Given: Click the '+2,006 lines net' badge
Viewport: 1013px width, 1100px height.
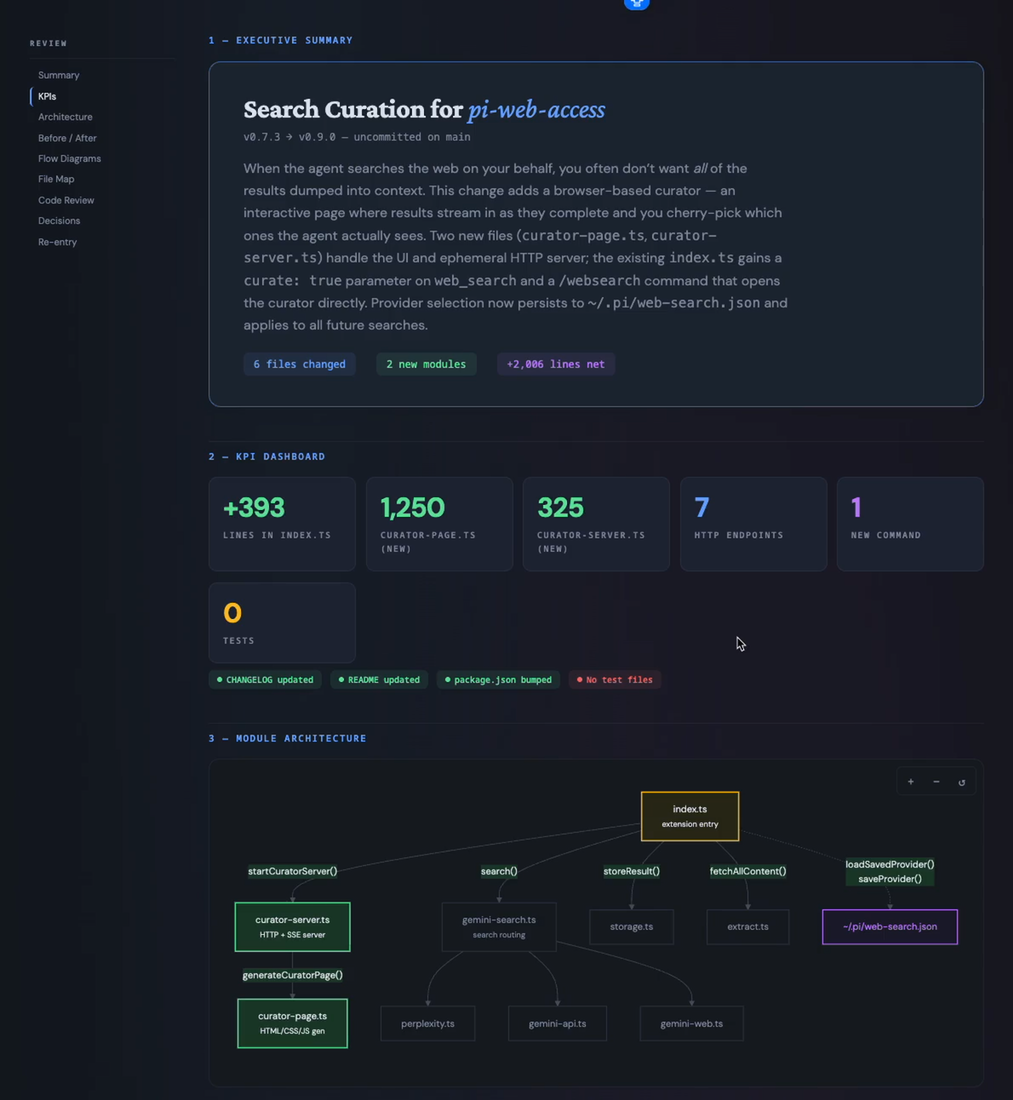Looking at the screenshot, I should (x=556, y=364).
